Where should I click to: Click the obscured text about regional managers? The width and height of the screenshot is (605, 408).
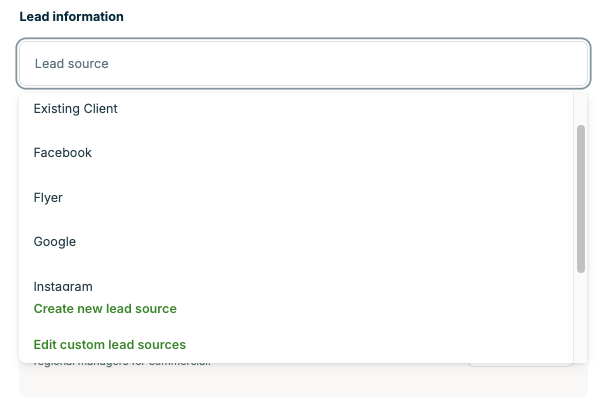(120, 364)
